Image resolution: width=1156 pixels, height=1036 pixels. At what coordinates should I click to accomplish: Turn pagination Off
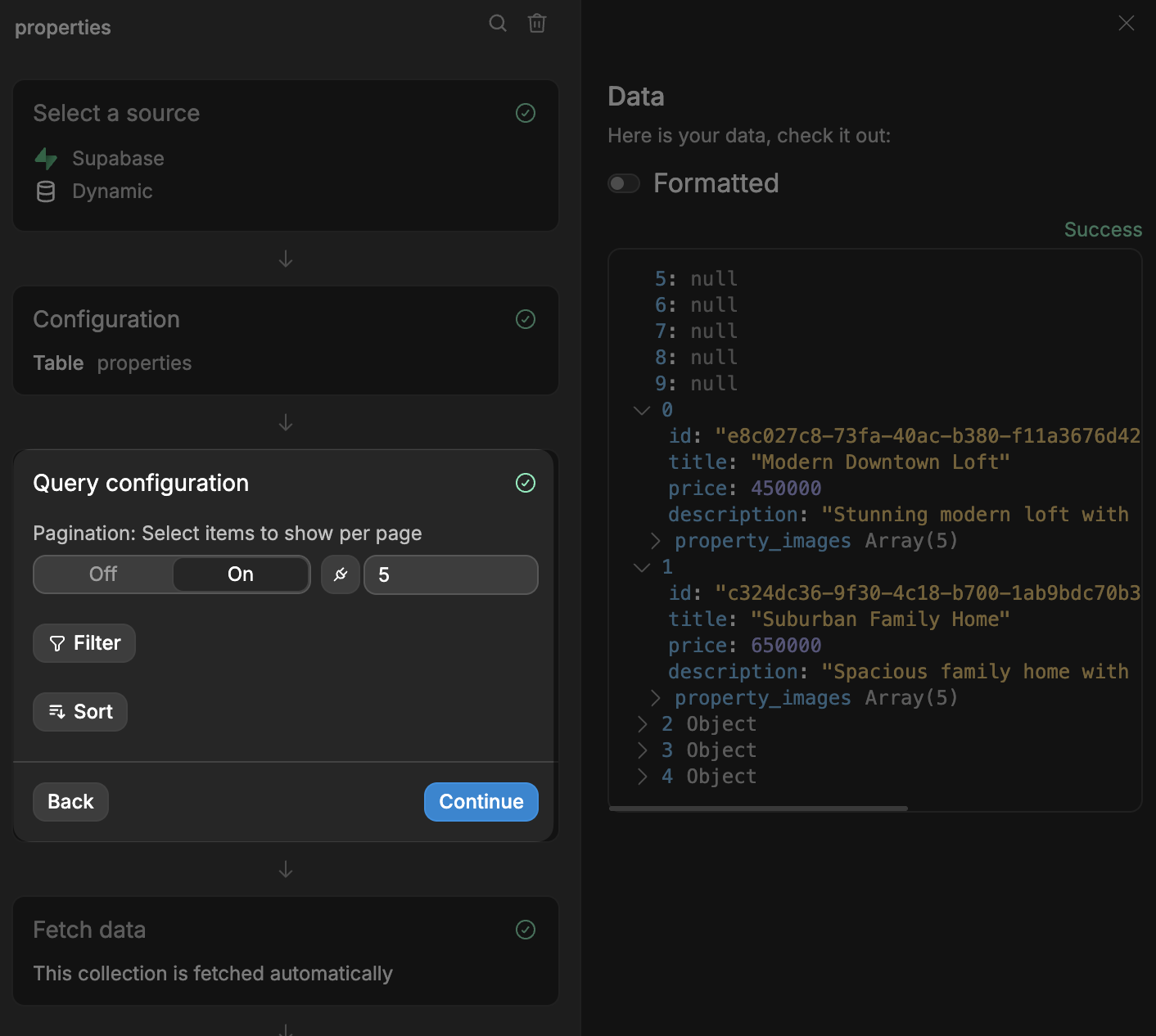coord(103,574)
